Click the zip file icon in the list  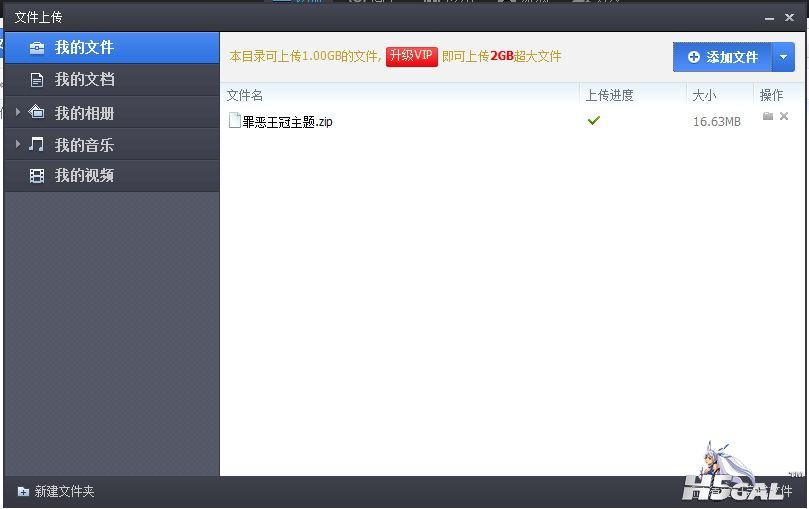click(x=235, y=121)
